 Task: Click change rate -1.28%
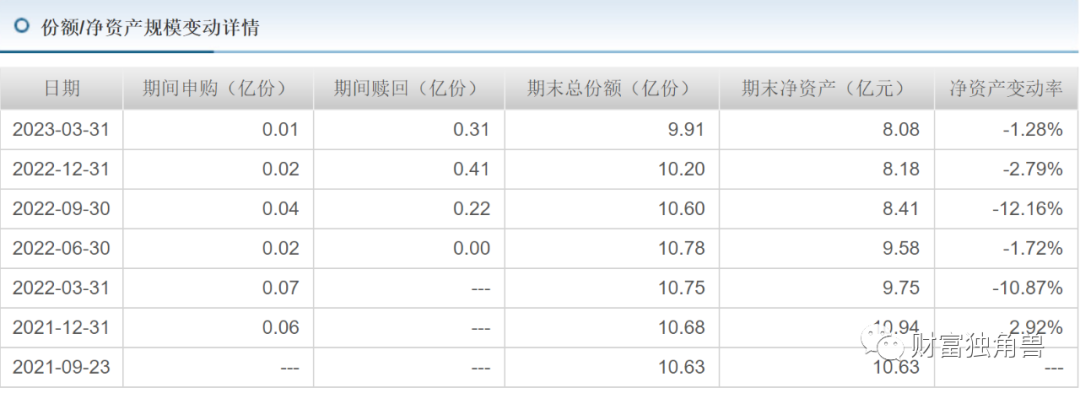point(1033,129)
